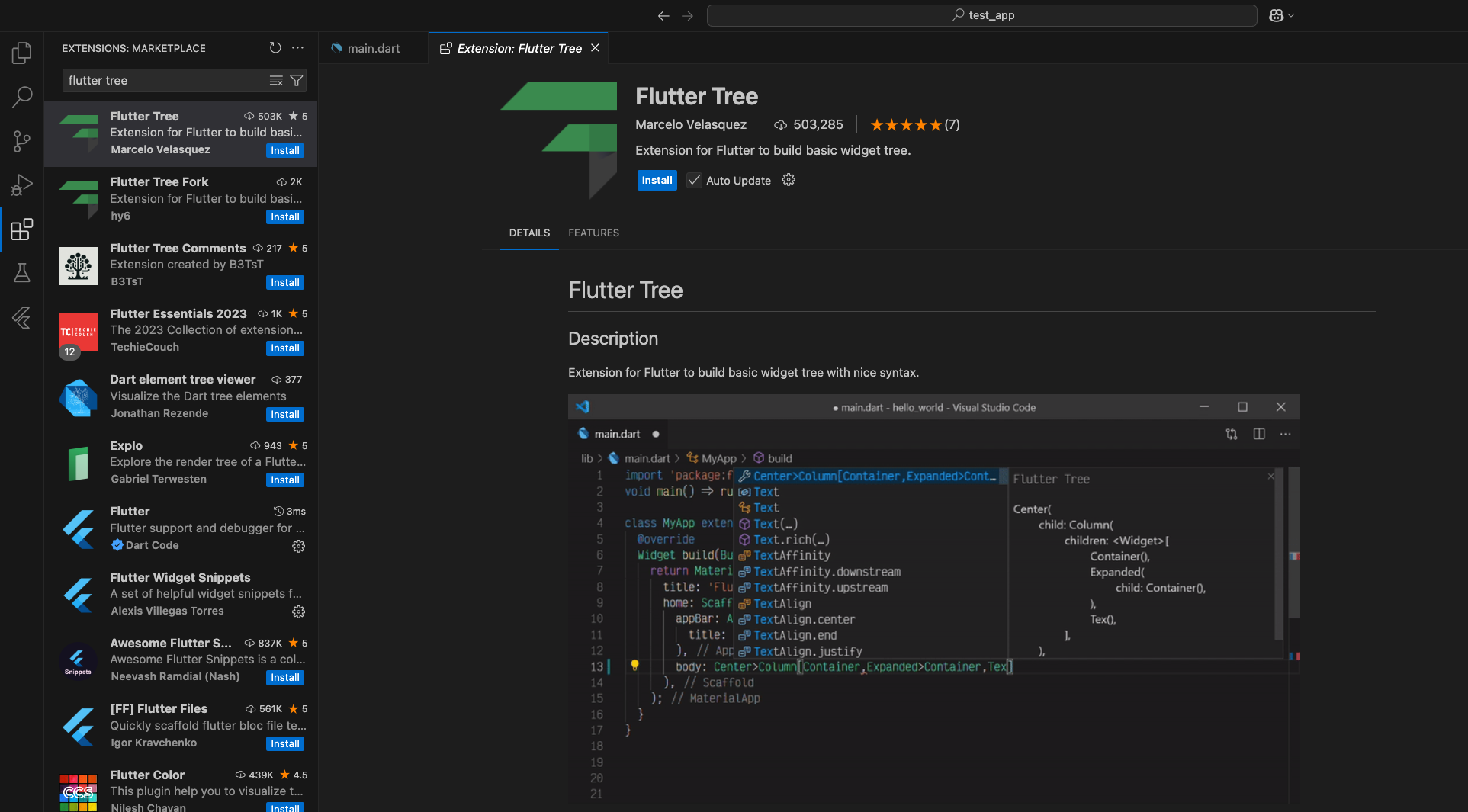This screenshot has width=1468, height=812.
Task: Install Flutter Tree from the details page
Action: pos(657,180)
